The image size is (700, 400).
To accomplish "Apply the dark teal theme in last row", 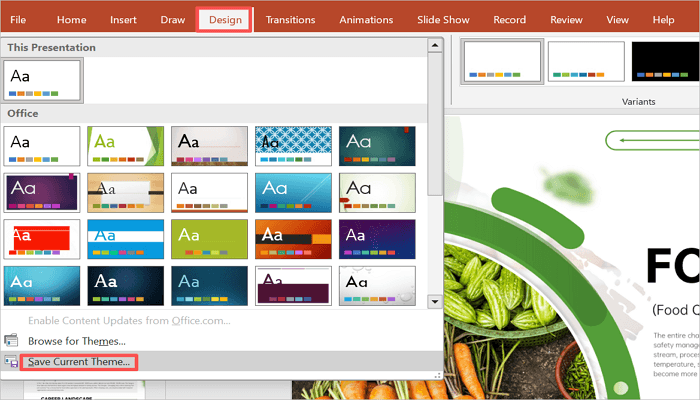I will 209,286.
